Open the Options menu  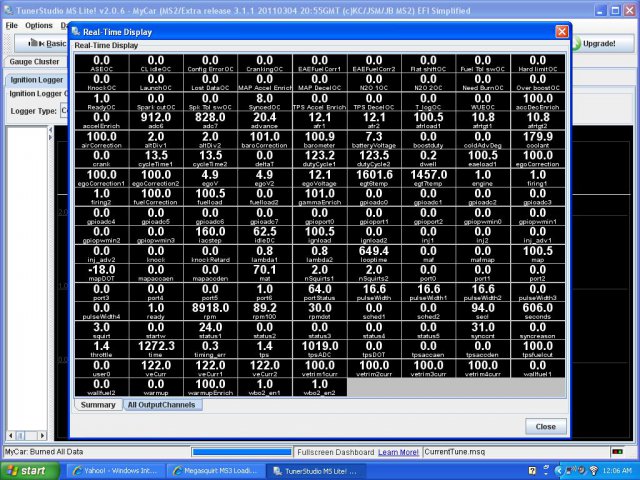39,25
